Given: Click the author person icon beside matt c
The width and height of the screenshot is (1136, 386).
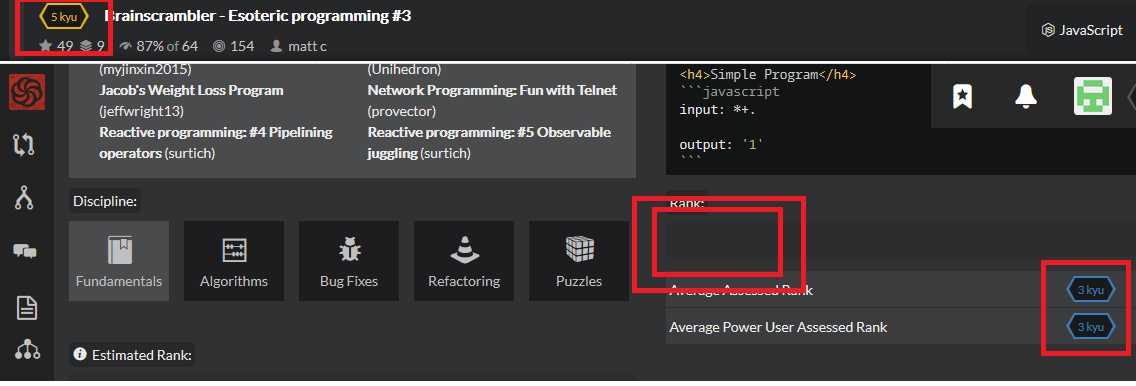Looking at the screenshot, I should pos(276,46).
